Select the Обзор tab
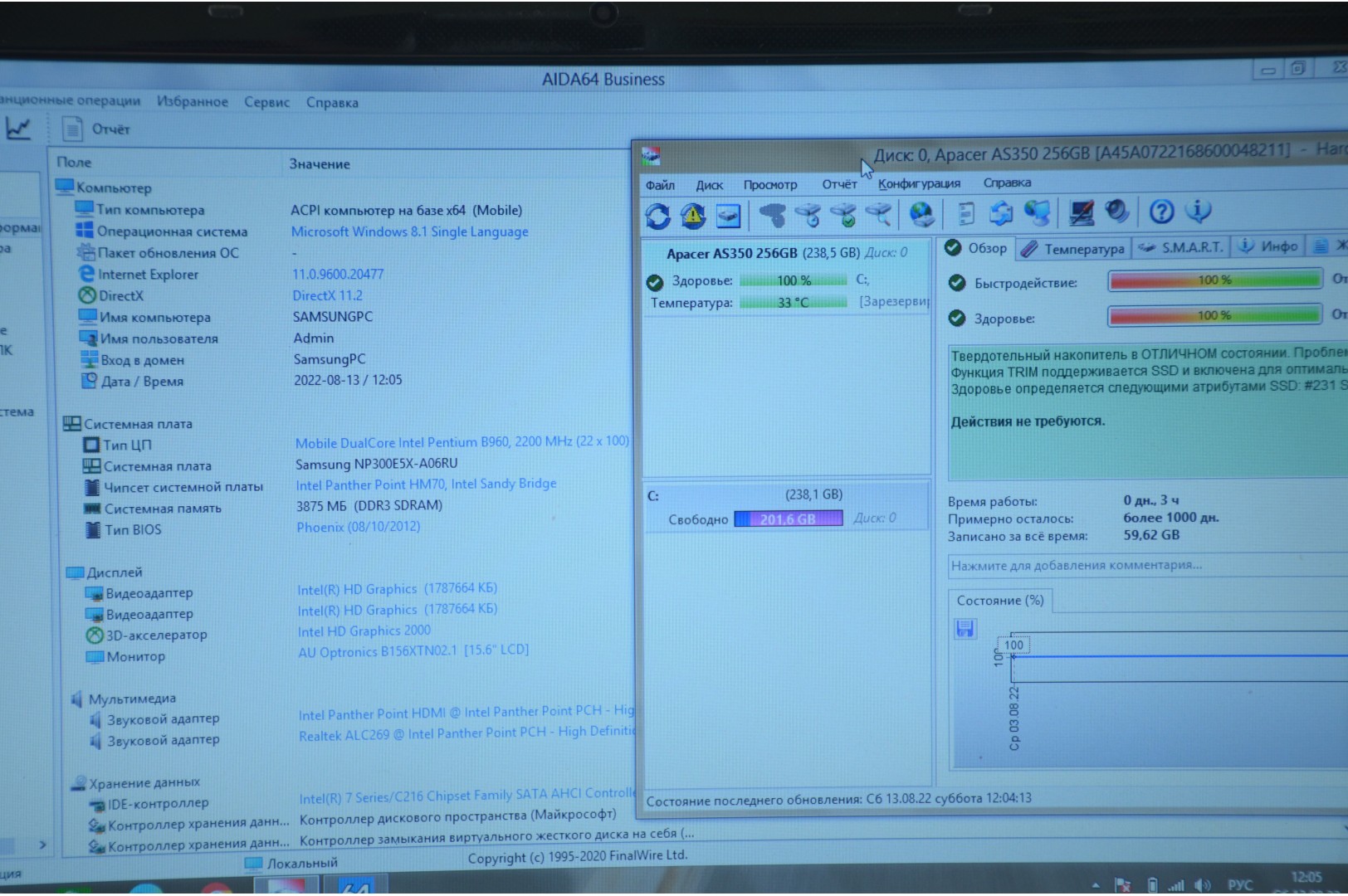Viewport: 1348px width, 896px height. click(976, 248)
